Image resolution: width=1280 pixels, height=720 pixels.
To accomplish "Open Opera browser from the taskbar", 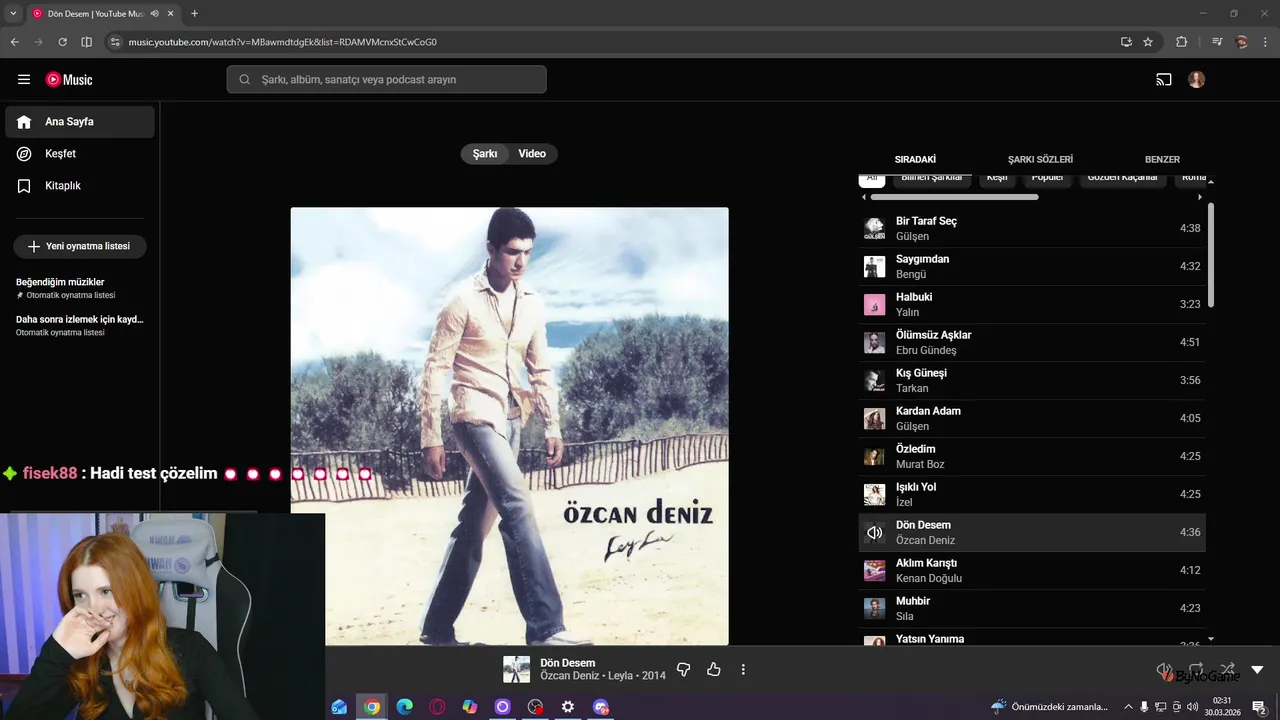I will pos(437,707).
